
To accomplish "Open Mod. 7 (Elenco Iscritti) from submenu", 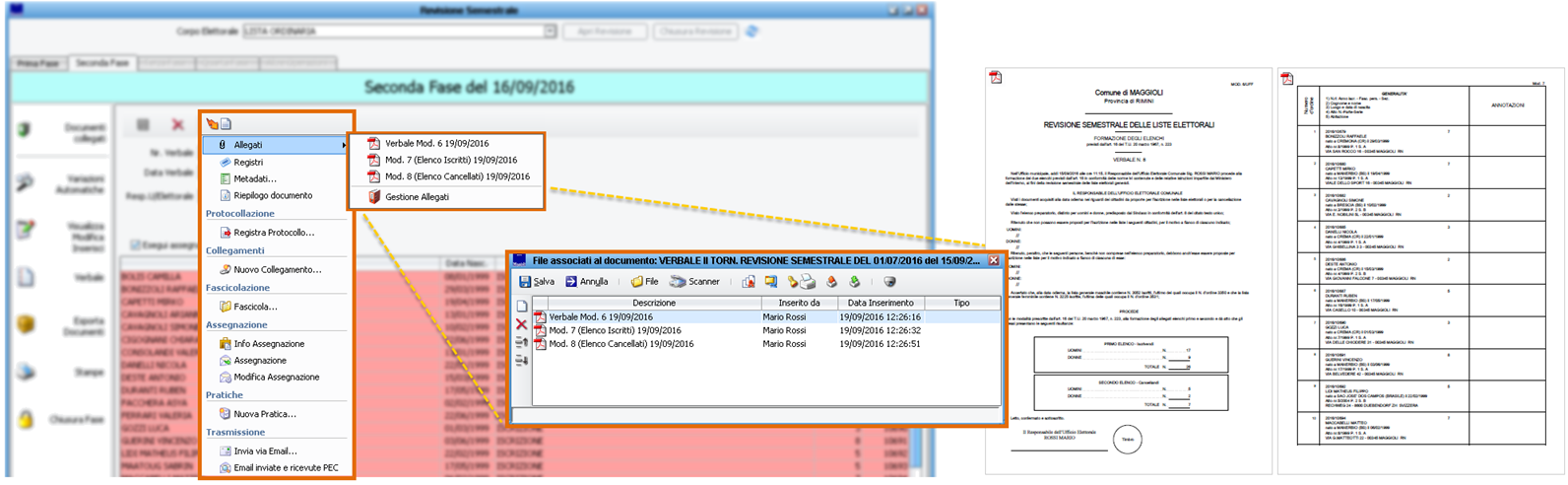I will 450,160.
